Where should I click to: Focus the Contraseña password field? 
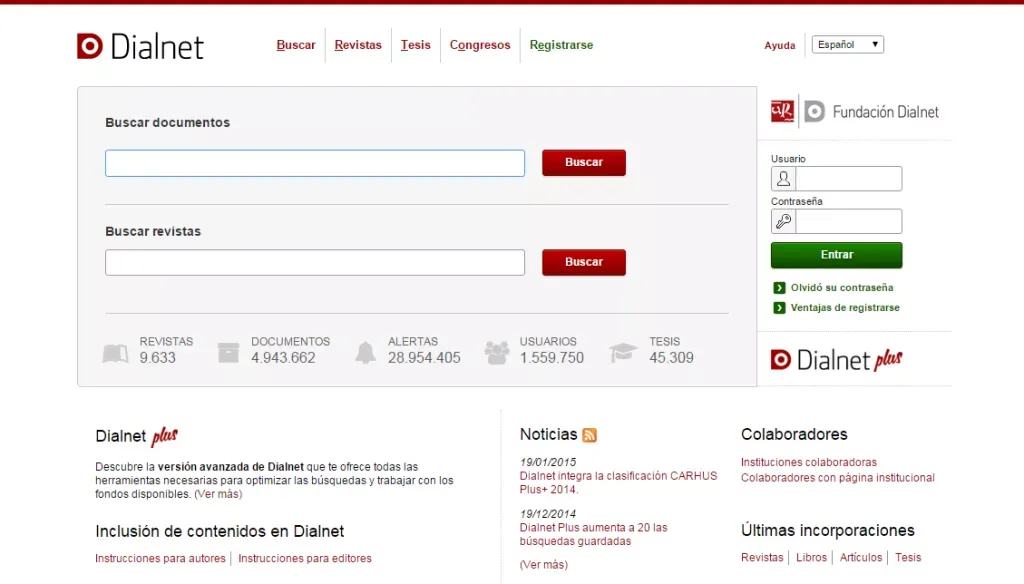point(849,221)
